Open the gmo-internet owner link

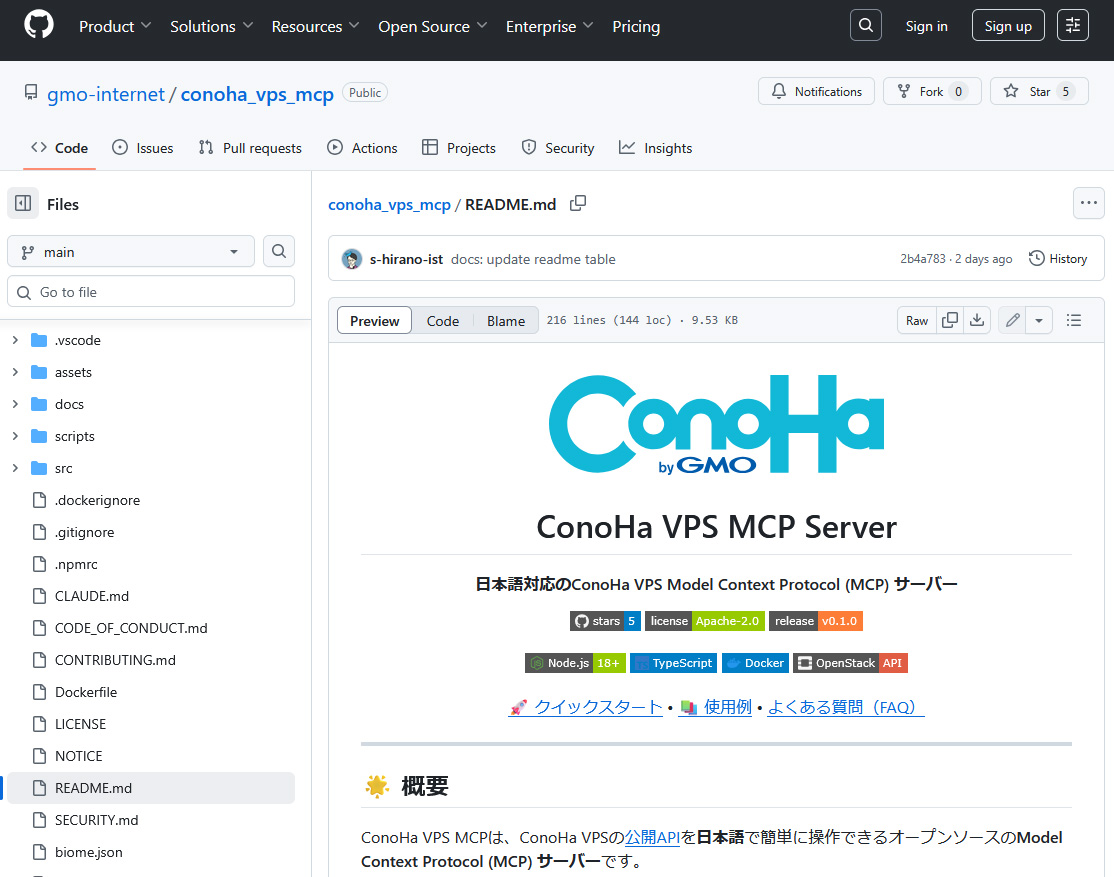106,94
